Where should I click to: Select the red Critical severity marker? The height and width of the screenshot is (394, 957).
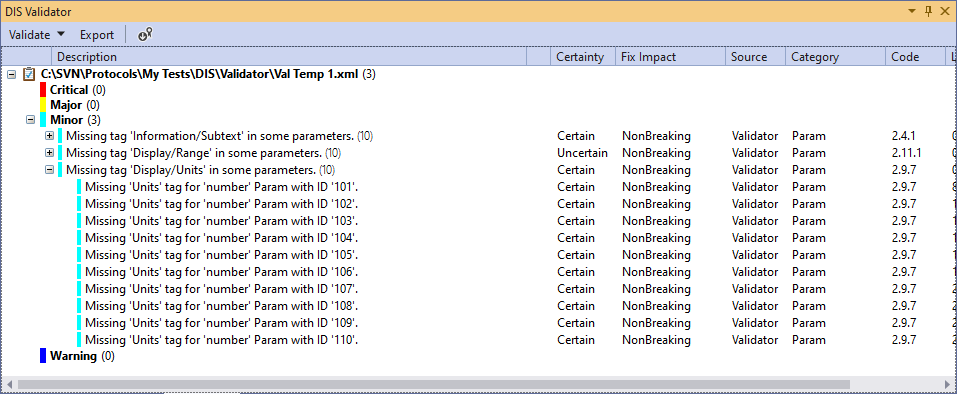pos(43,90)
